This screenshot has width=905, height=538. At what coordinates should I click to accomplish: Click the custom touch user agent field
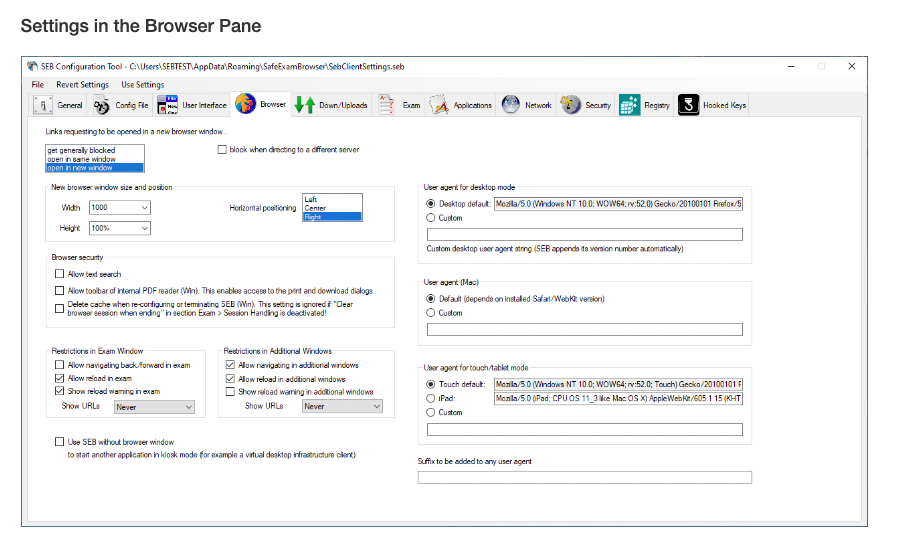pos(585,429)
